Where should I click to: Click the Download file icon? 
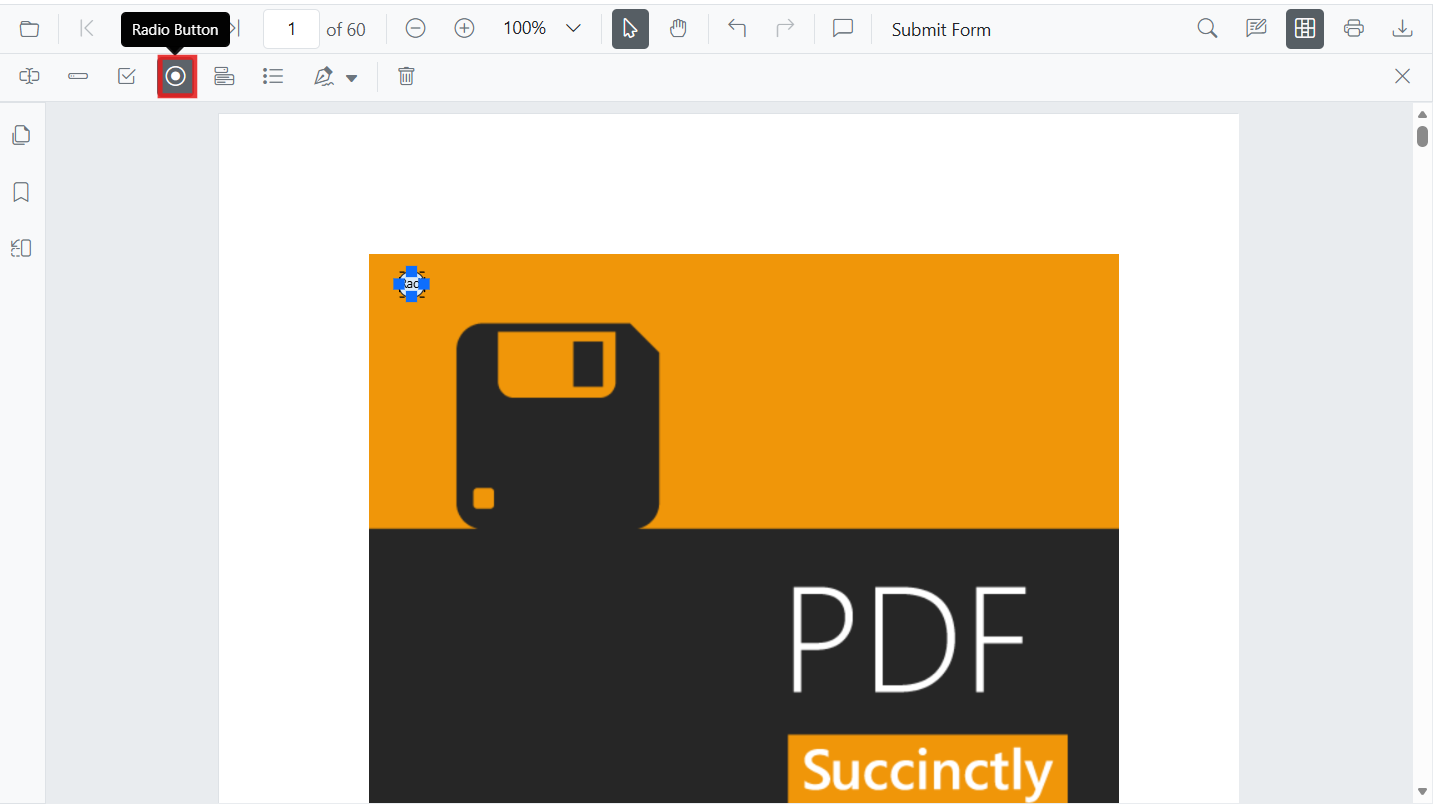(1402, 29)
